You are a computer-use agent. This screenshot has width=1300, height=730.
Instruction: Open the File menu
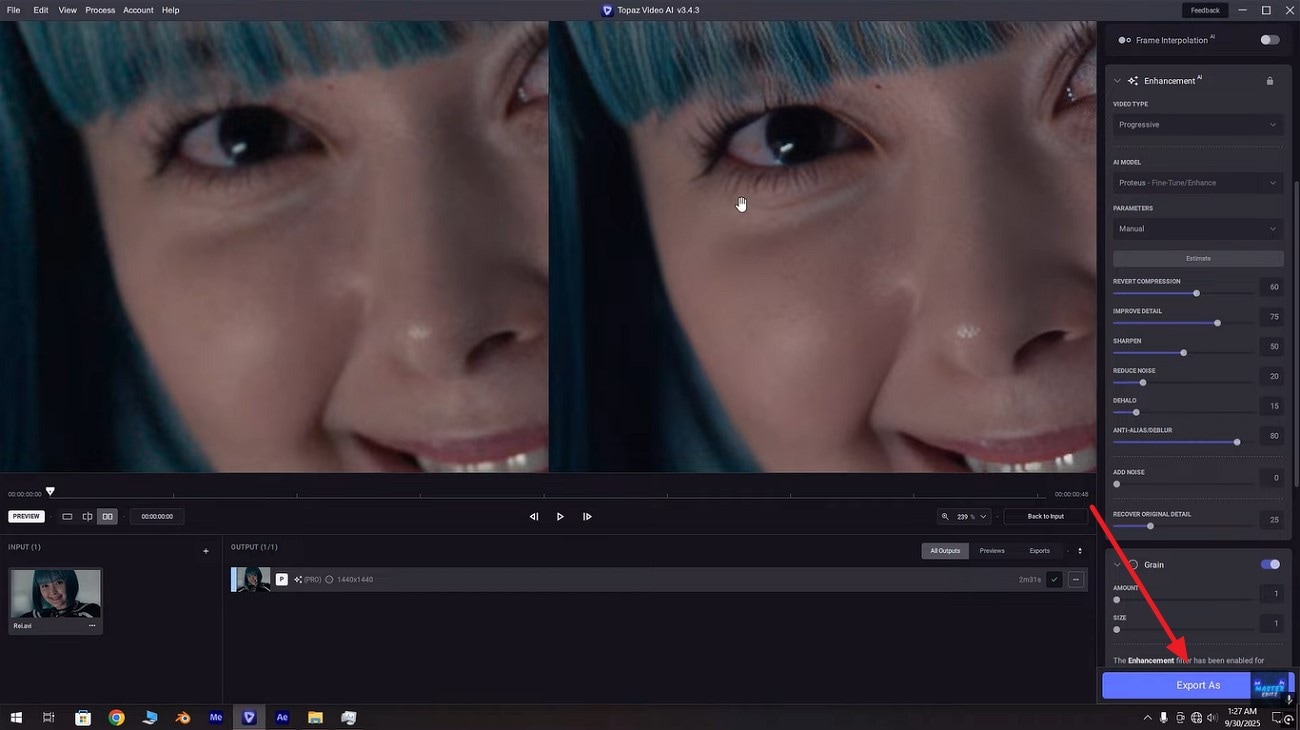click(14, 10)
